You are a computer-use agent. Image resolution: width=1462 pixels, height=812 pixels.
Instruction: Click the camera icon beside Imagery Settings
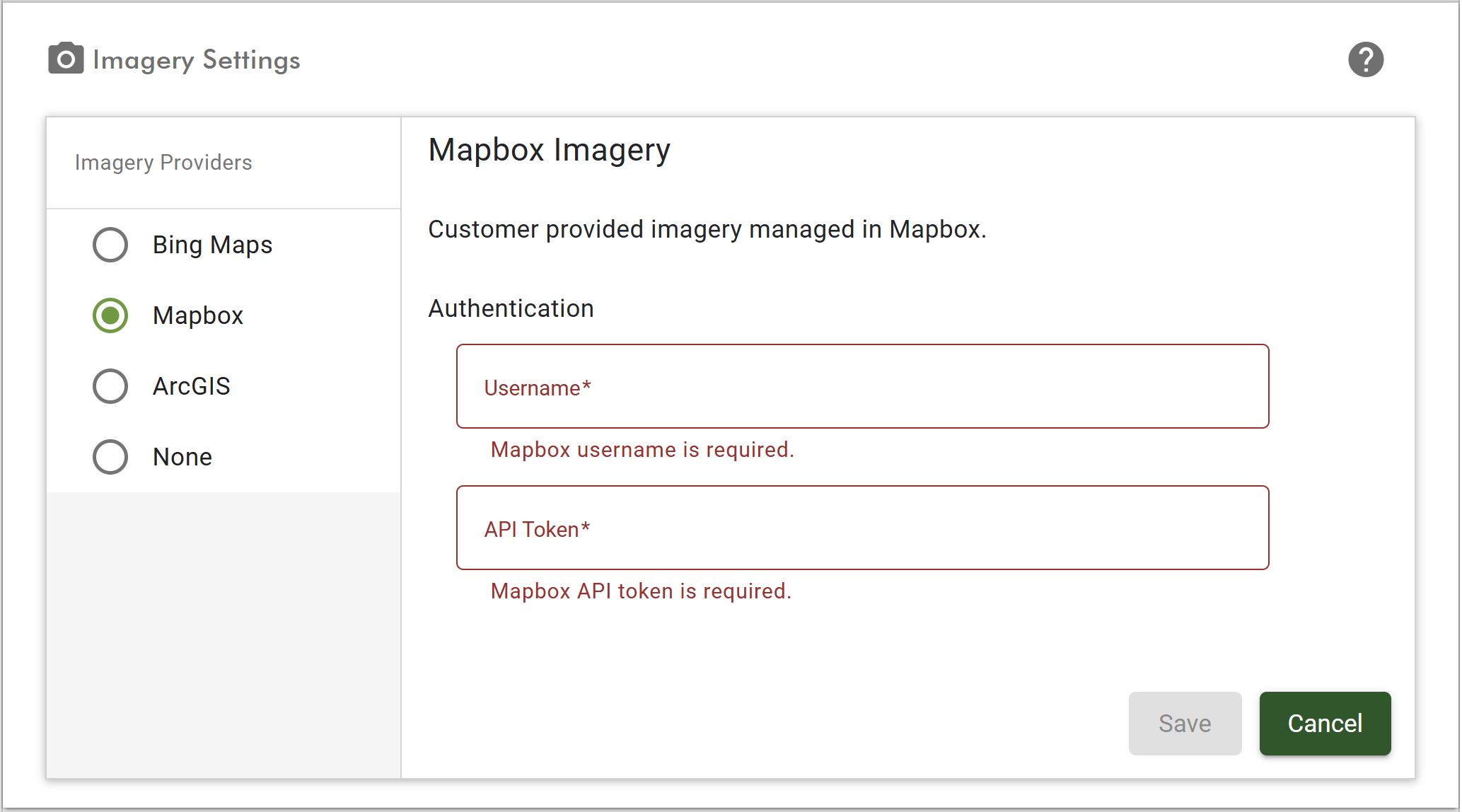pos(66,59)
